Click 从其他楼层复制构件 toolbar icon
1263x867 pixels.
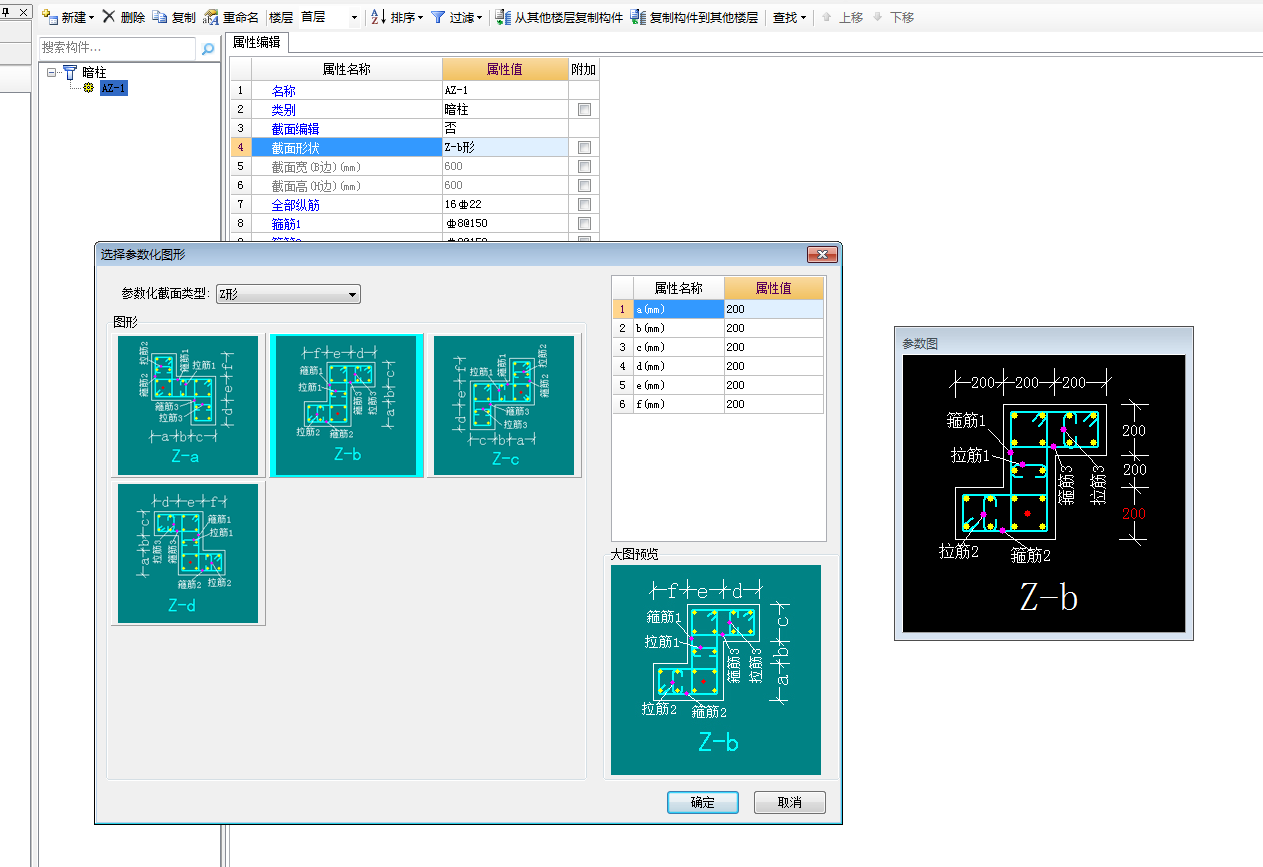[504, 17]
